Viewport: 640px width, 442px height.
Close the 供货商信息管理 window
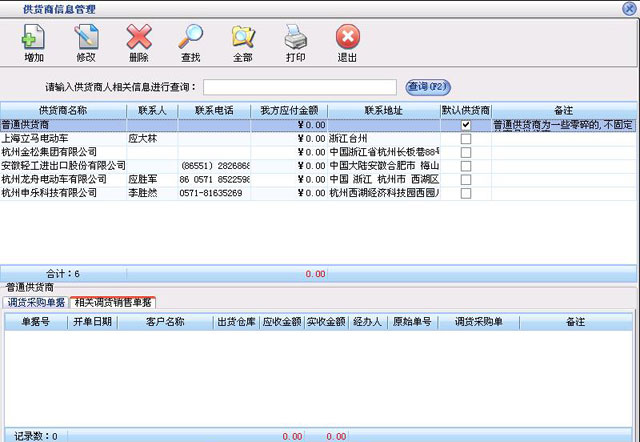click(x=630, y=7)
